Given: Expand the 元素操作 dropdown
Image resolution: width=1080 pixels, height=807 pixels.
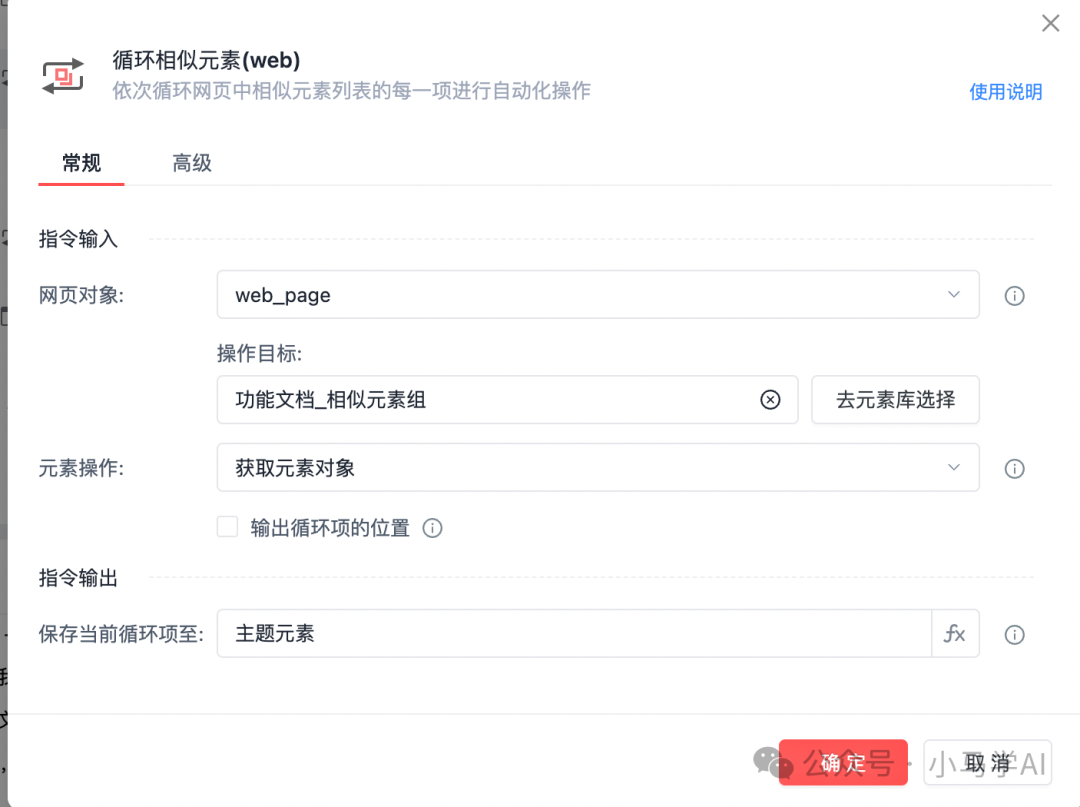Looking at the screenshot, I should click(x=597, y=468).
